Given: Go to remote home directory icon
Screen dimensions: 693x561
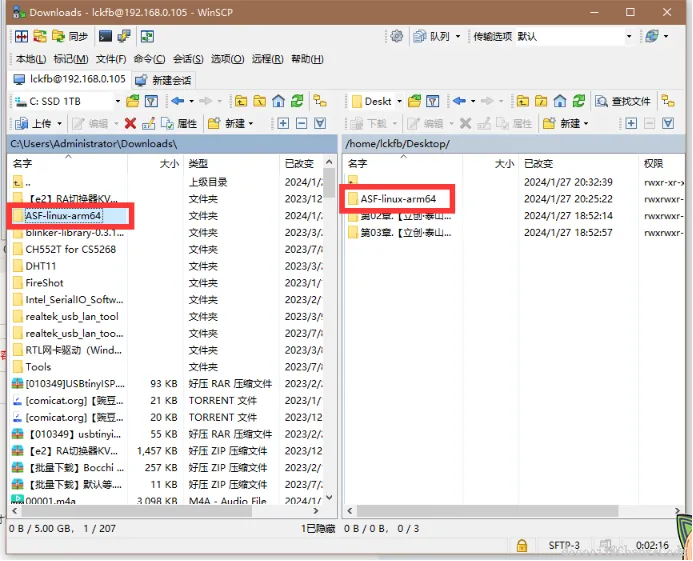Looking at the screenshot, I should [x=560, y=101].
